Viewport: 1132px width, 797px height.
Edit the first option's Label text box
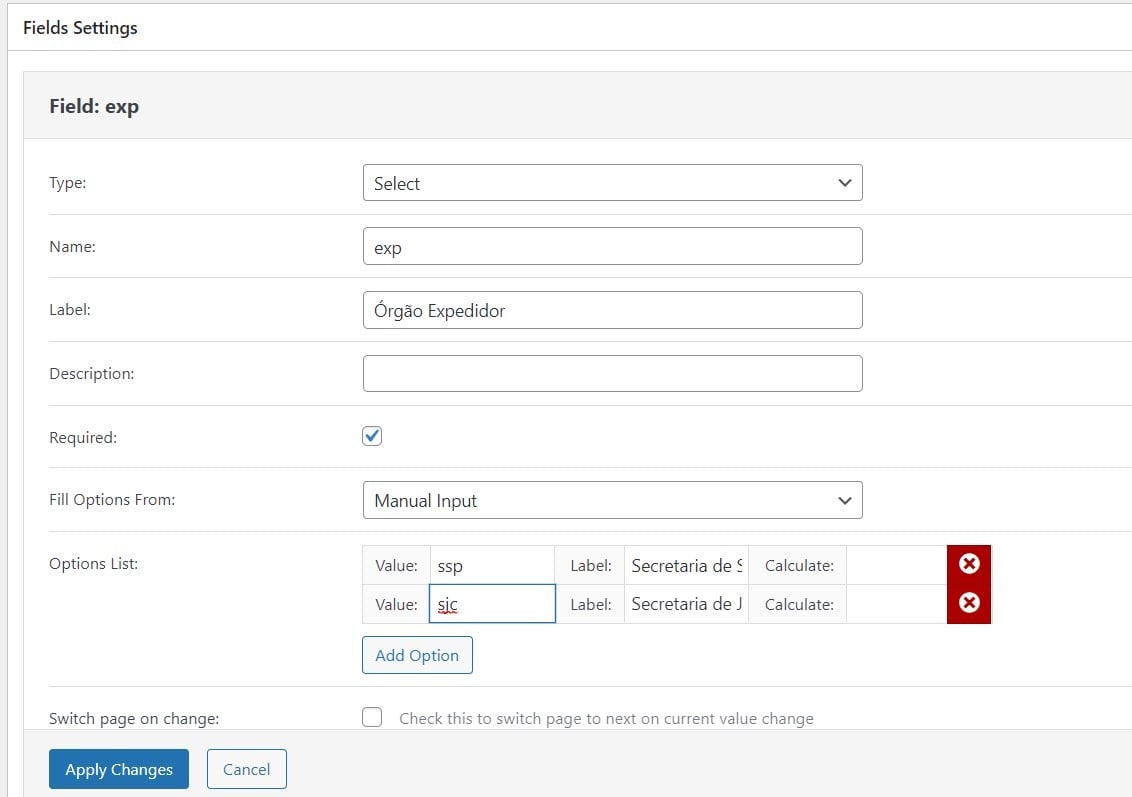coord(686,565)
